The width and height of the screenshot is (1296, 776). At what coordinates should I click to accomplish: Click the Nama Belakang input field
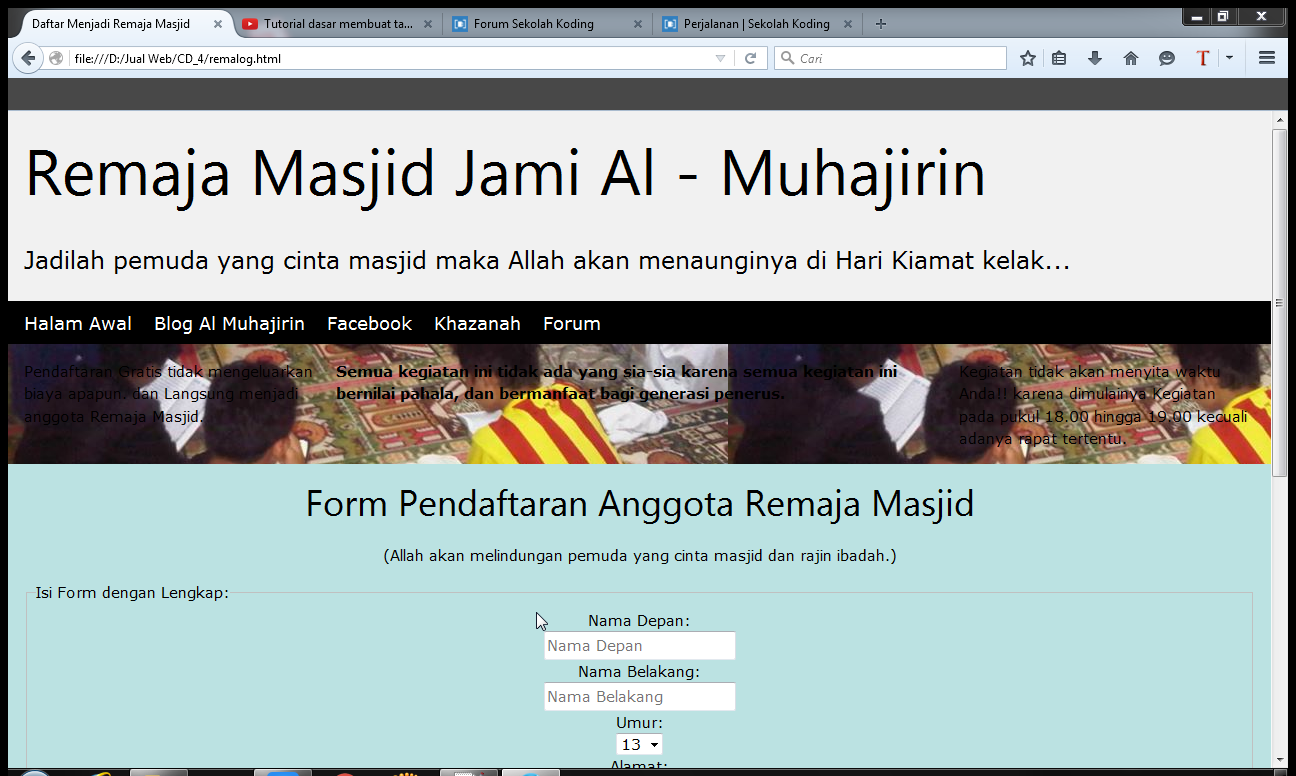[x=640, y=697]
